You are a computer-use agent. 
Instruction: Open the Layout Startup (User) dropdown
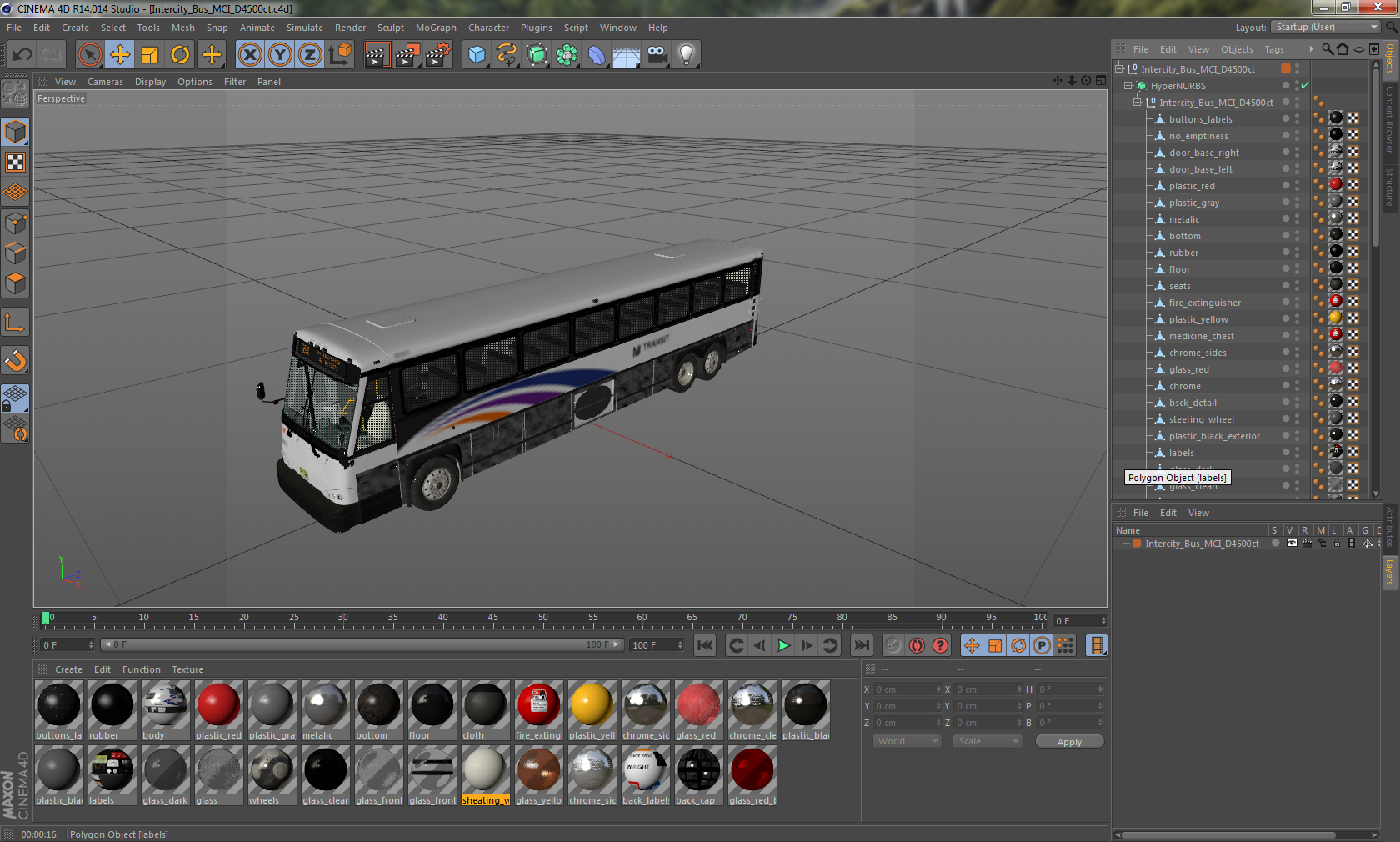pyautogui.click(x=1327, y=27)
